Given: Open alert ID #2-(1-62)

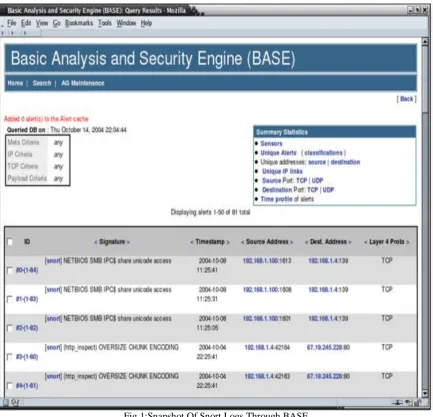Looking at the screenshot, I should click(27, 328).
